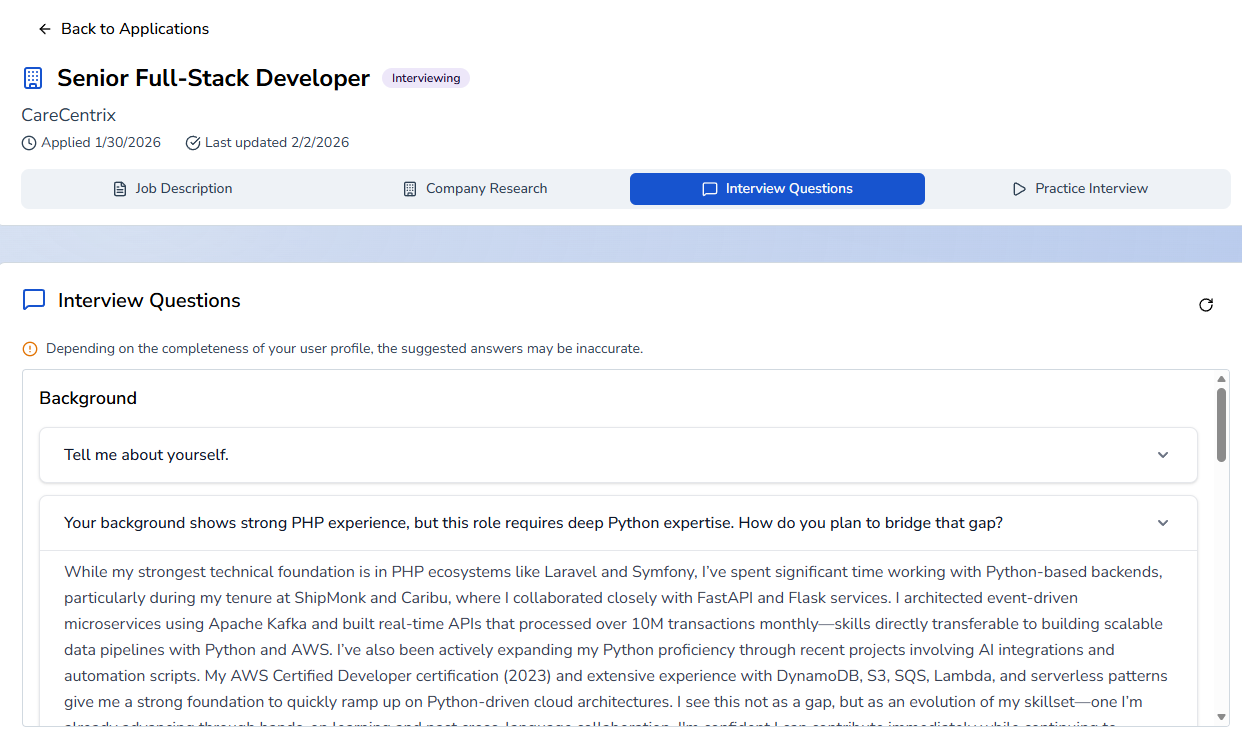1242x731 pixels.
Task: Expand the "Tell me about yourself" chevron
Action: tap(1163, 455)
